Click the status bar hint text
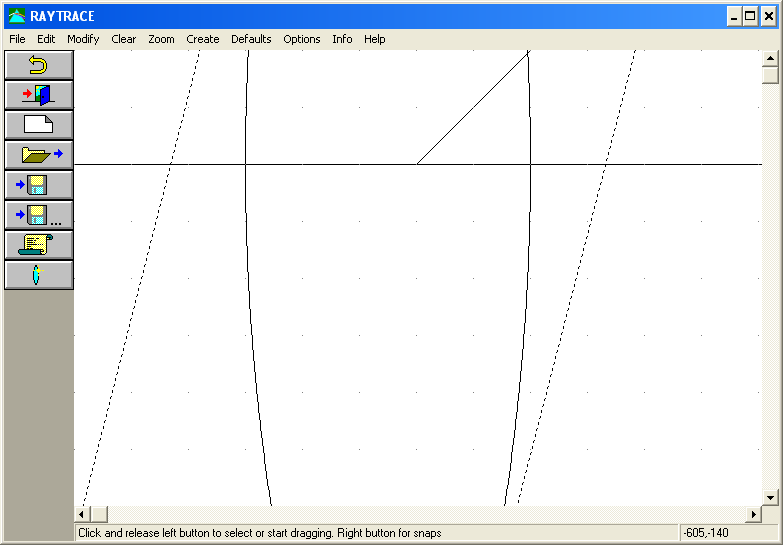 pyautogui.click(x=260, y=533)
